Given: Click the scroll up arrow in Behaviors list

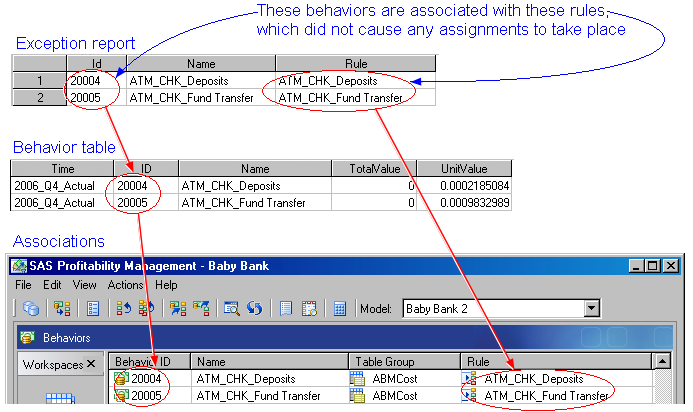Looking at the screenshot, I should click(x=661, y=361).
